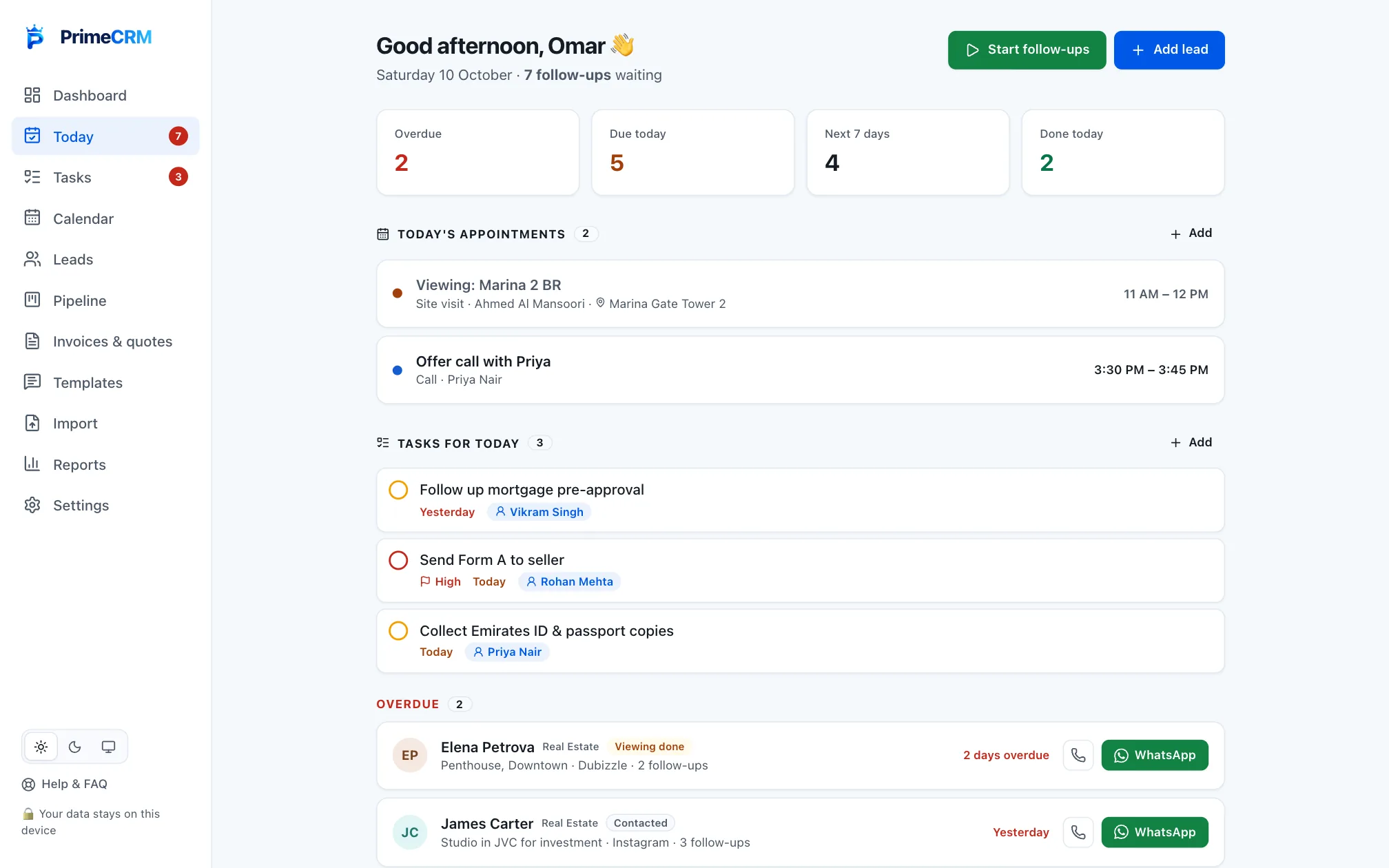Open the Dashboard page from sidebar
Image resolution: width=1389 pixels, height=868 pixels.
coord(105,95)
